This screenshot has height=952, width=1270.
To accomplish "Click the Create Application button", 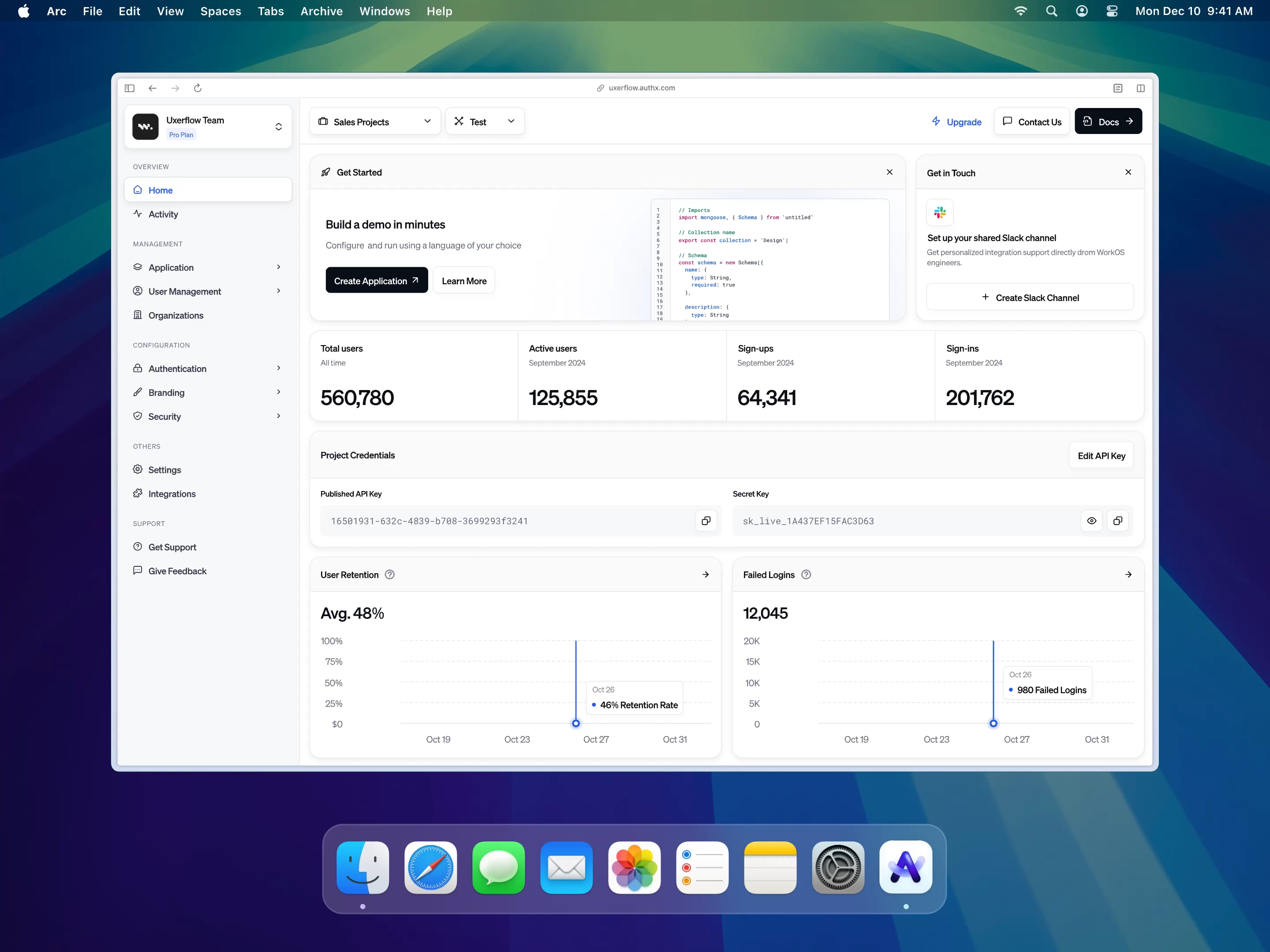I will (x=376, y=280).
